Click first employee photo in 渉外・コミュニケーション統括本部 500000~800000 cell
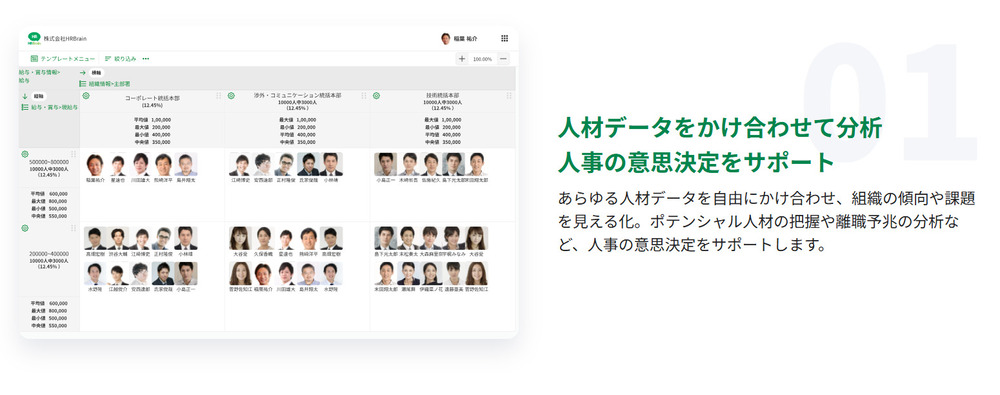This screenshot has height=395, width=1000. (x=239, y=165)
